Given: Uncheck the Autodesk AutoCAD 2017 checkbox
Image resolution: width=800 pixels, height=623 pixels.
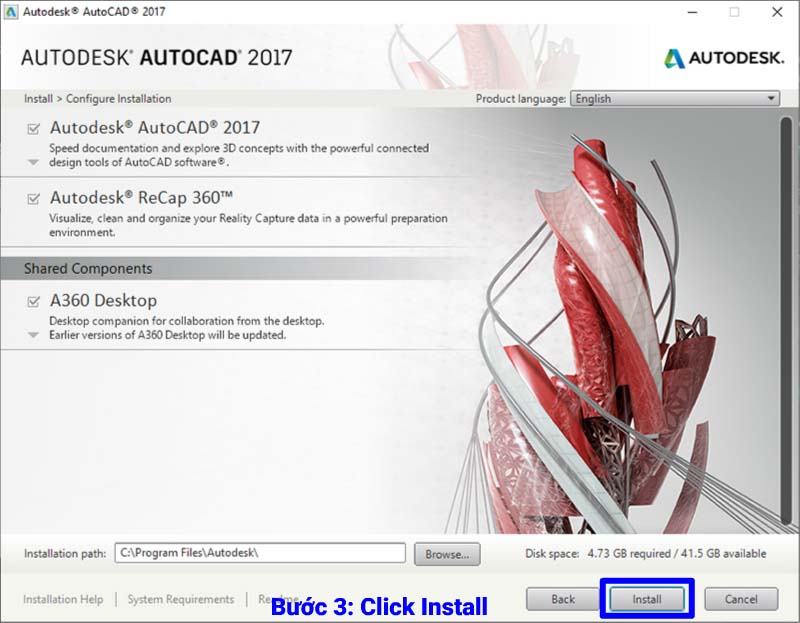Looking at the screenshot, I should click(x=33, y=129).
